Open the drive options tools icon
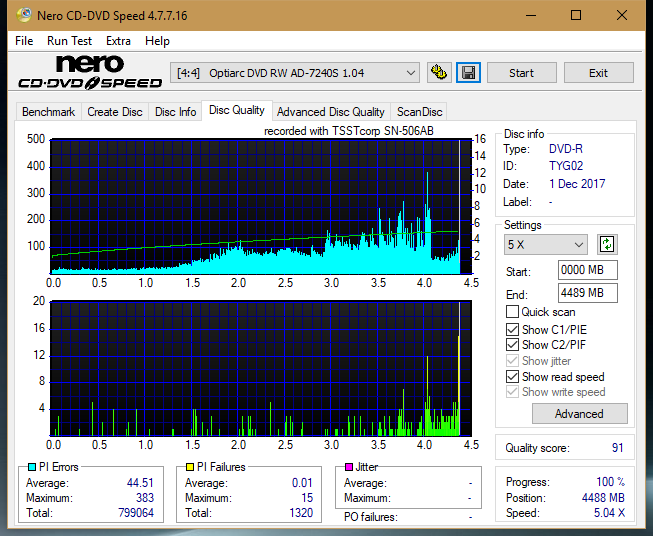 (439, 73)
